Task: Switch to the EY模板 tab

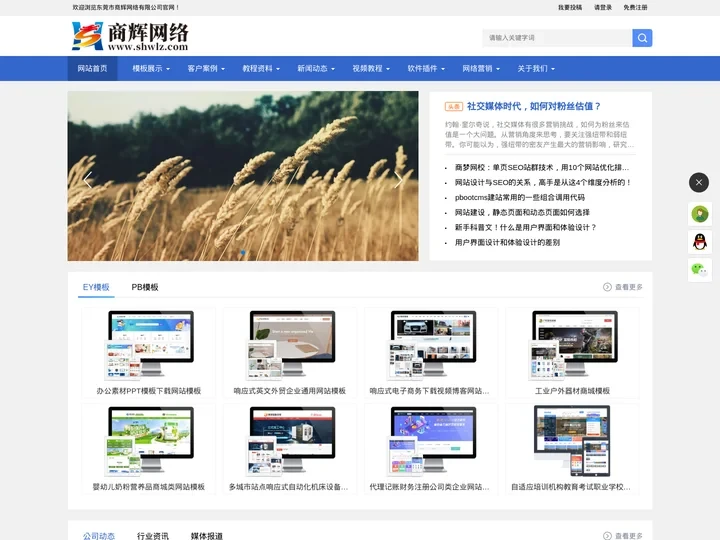Action: (96, 287)
